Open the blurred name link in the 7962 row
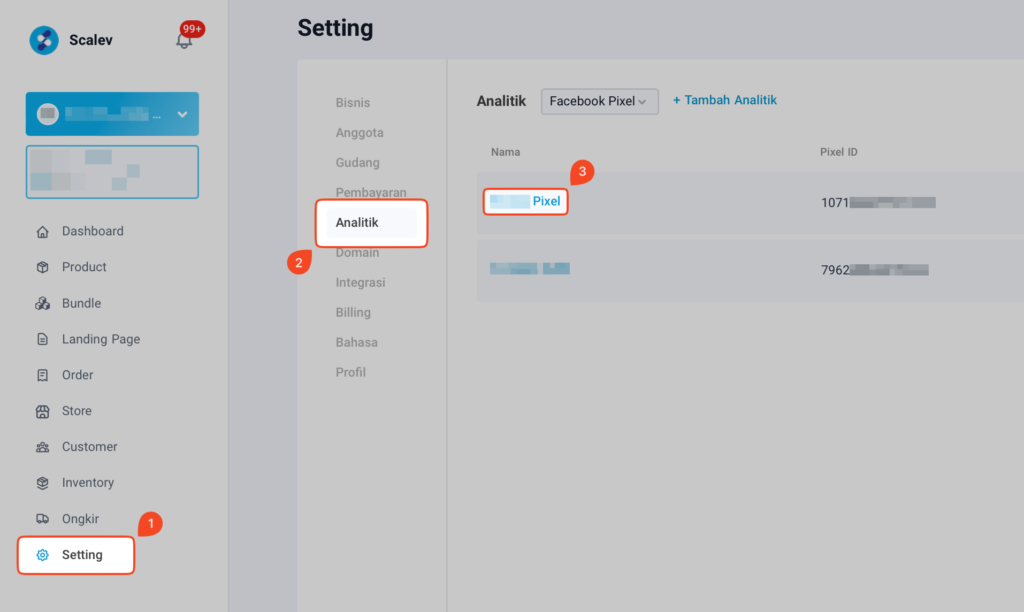The width and height of the screenshot is (1024, 612). coord(530,268)
